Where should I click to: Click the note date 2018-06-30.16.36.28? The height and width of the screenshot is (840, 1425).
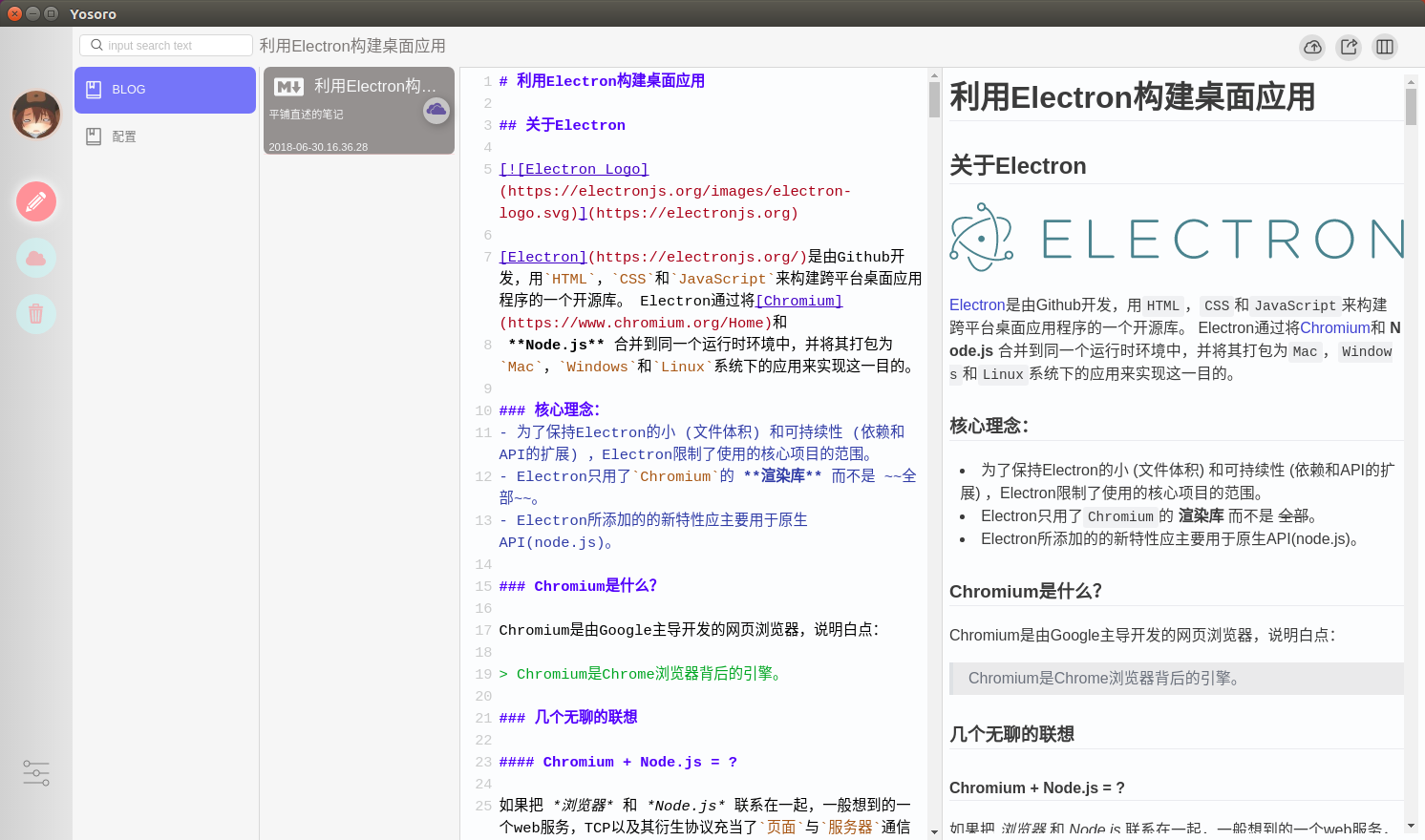(318, 147)
